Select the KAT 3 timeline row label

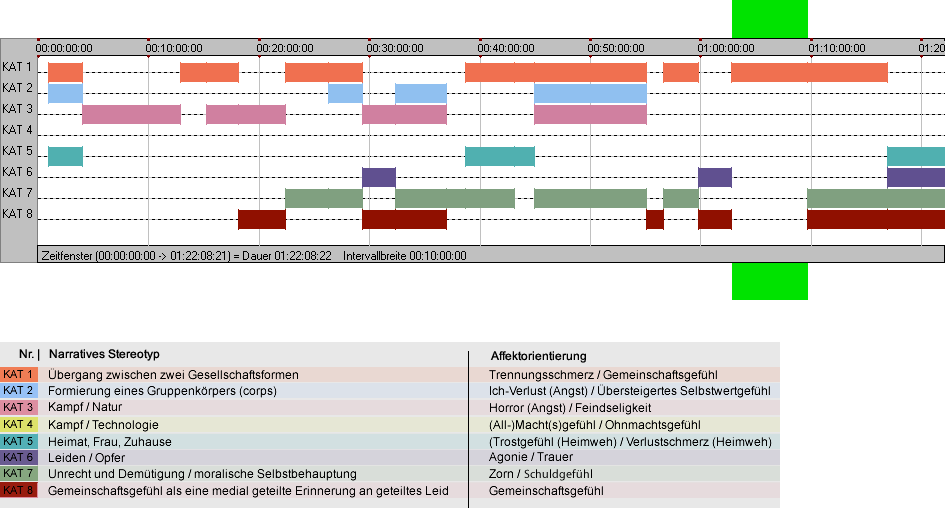pyautogui.click(x=17, y=109)
